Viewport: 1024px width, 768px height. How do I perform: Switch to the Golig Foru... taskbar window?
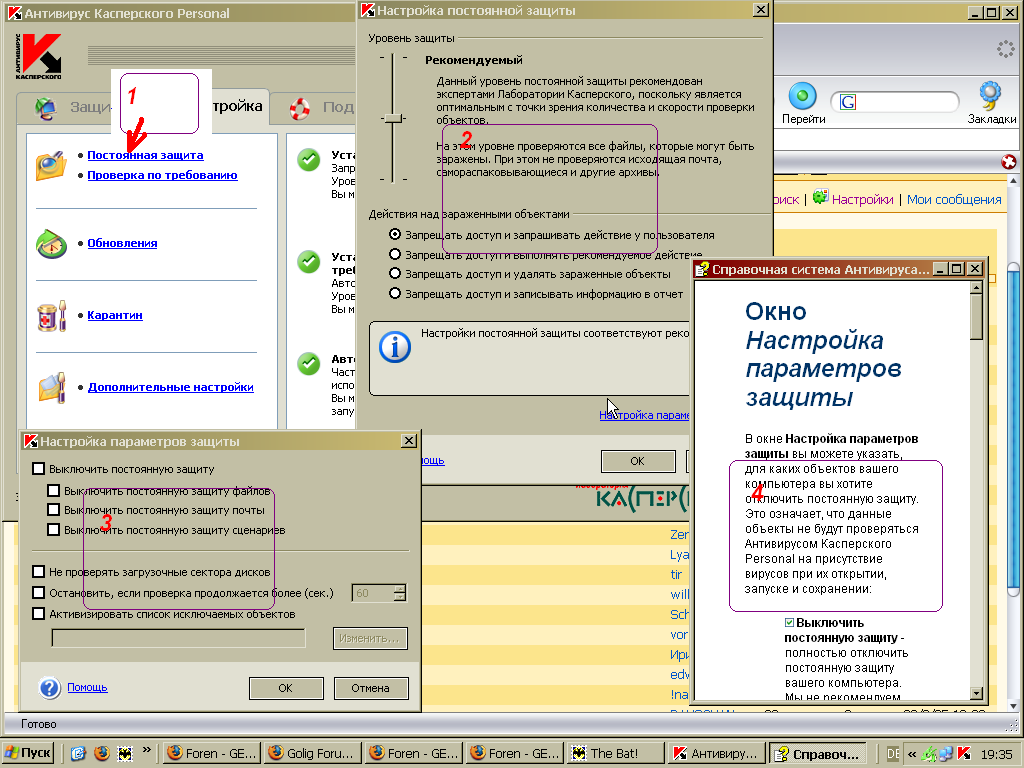313,754
